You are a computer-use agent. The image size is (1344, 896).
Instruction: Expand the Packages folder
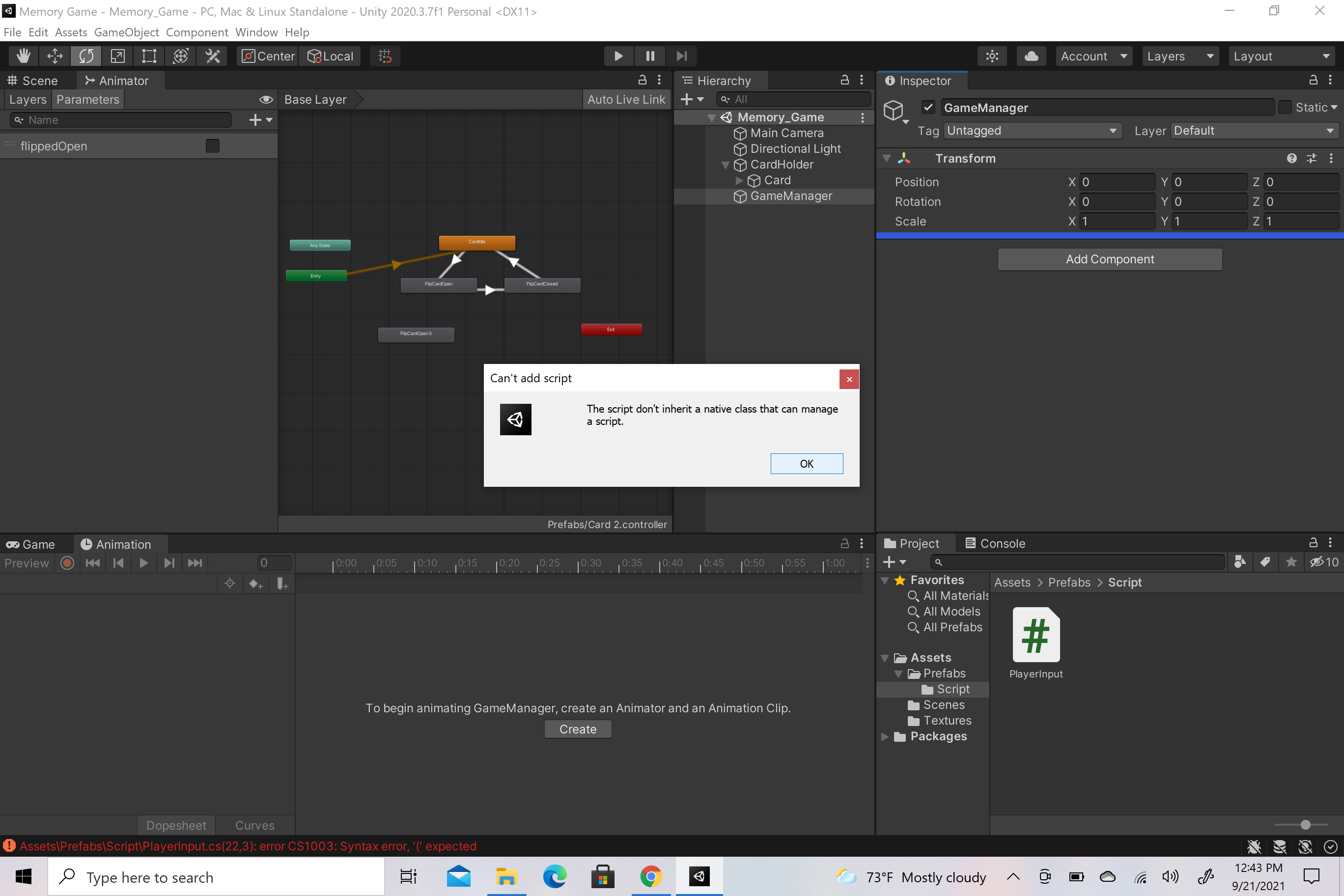click(x=885, y=736)
